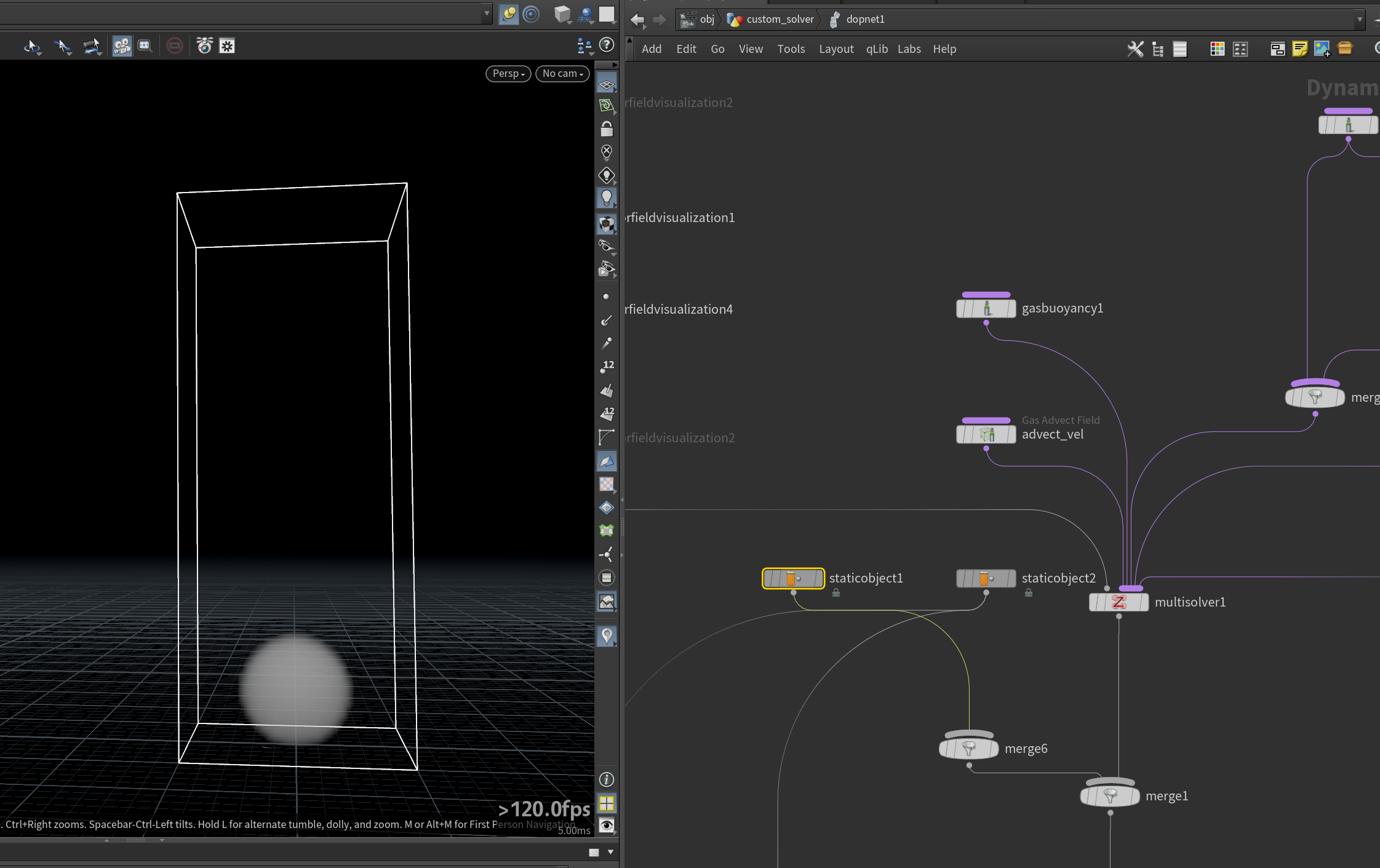The width and height of the screenshot is (1380, 868).
Task: Click the wrench and screwdriver tools icon
Action: pyautogui.click(x=1135, y=49)
